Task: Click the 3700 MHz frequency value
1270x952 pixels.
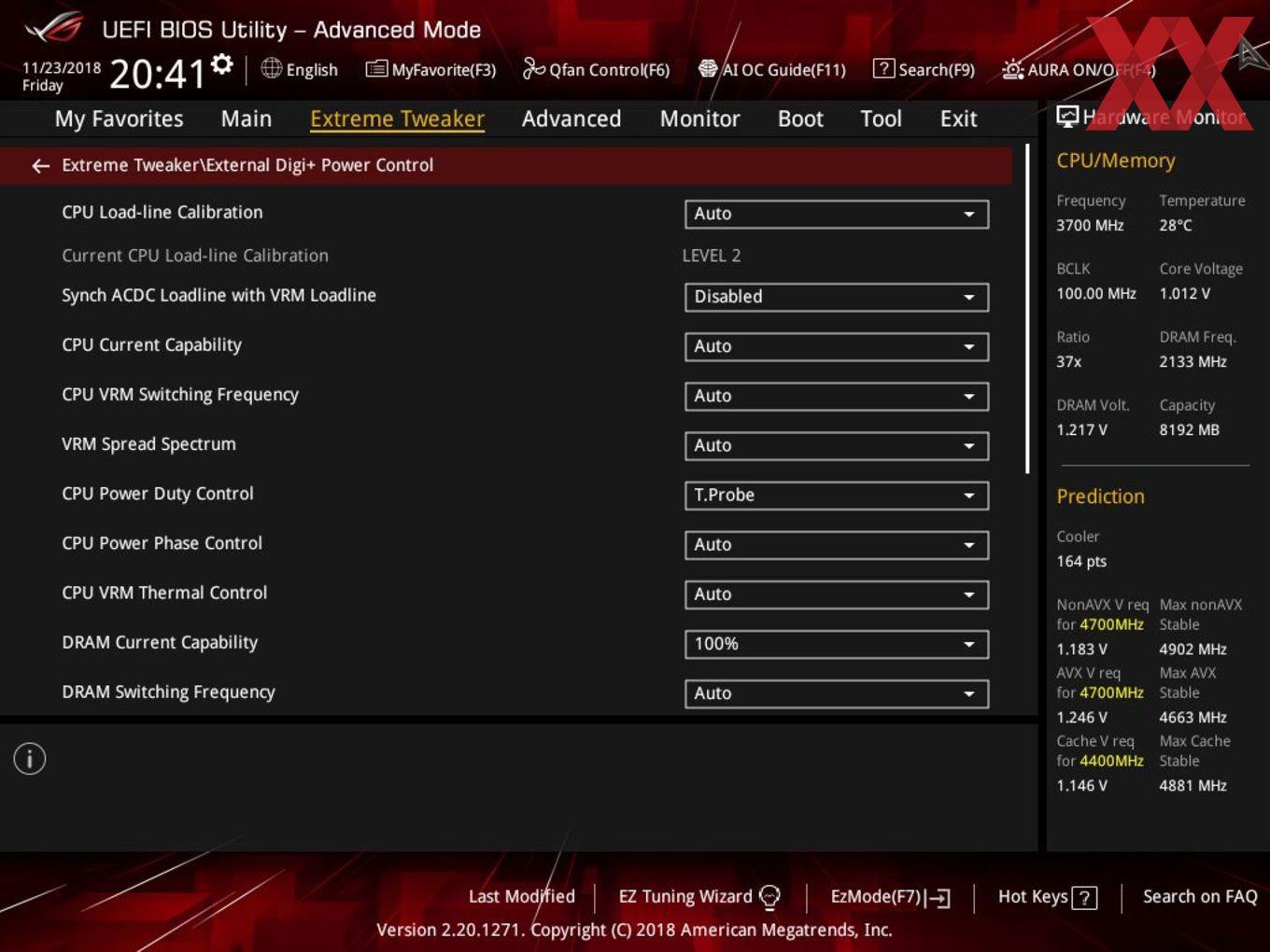Action: pos(1090,225)
